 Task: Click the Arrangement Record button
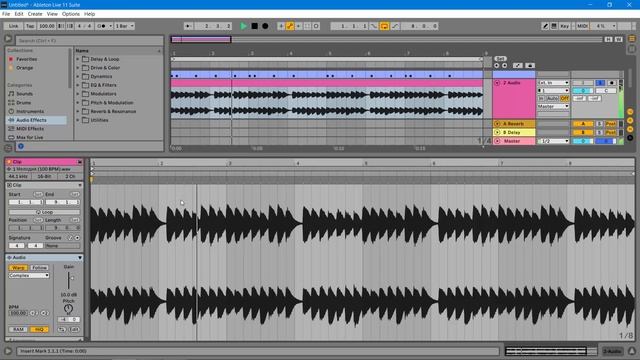[x=265, y=26]
